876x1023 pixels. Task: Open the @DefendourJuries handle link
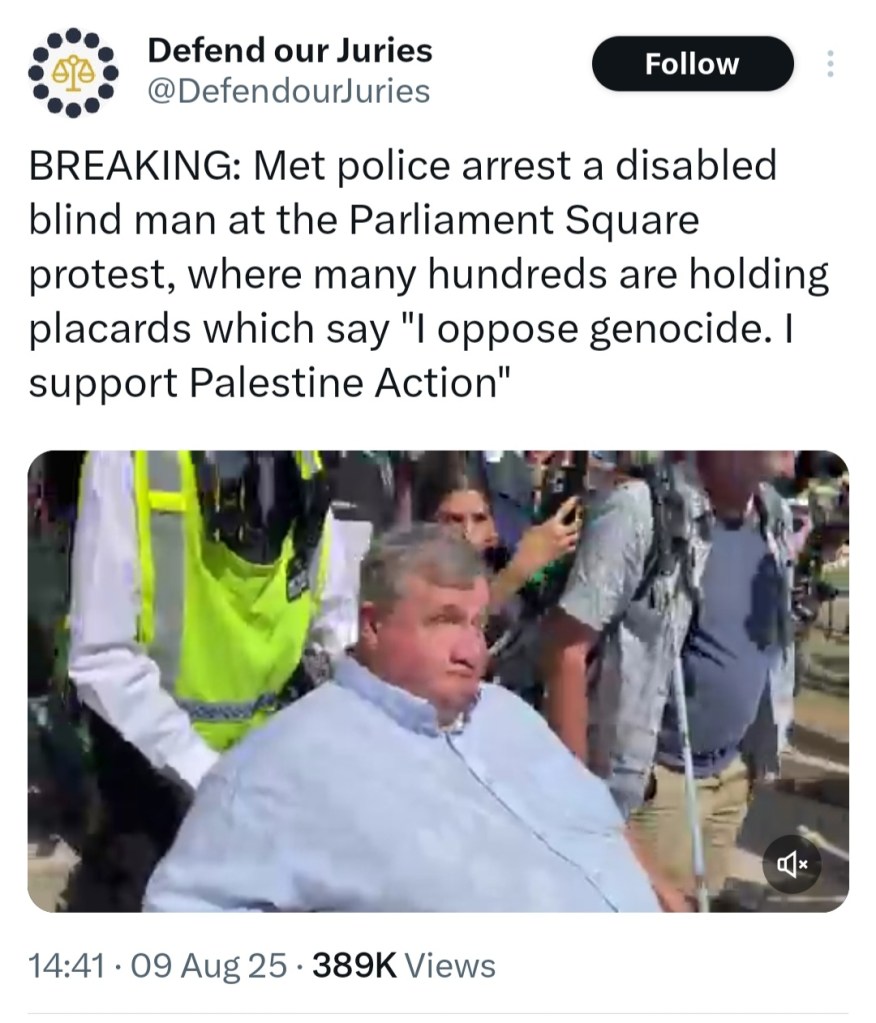coord(289,91)
